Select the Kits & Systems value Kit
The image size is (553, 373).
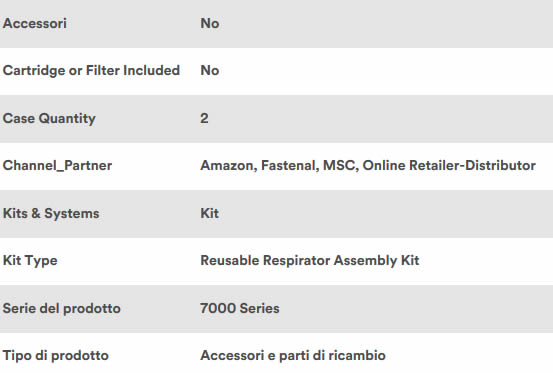point(209,213)
